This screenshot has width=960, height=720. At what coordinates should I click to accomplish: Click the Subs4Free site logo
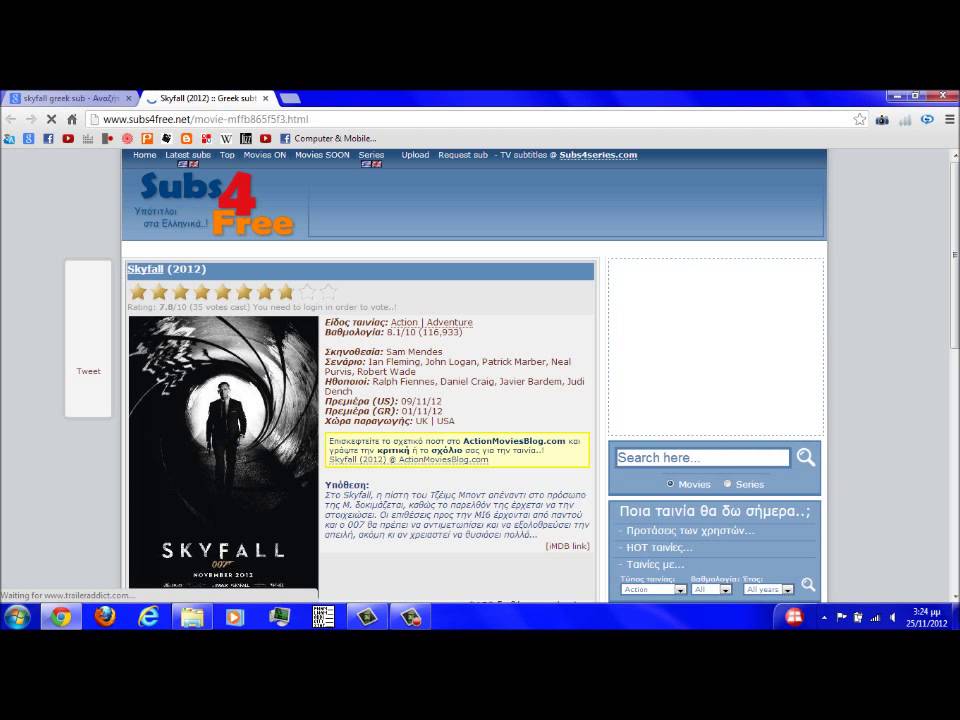214,203
